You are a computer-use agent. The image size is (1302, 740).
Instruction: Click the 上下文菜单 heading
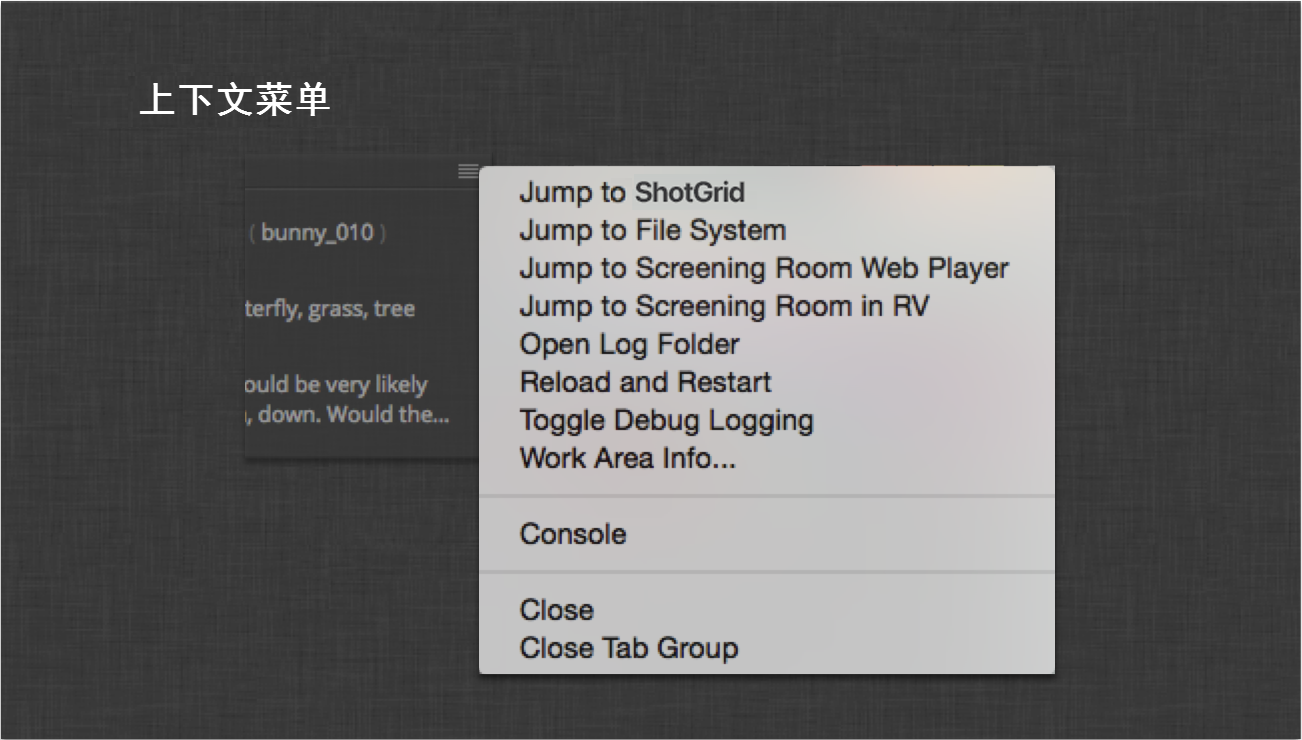point(235,101)
